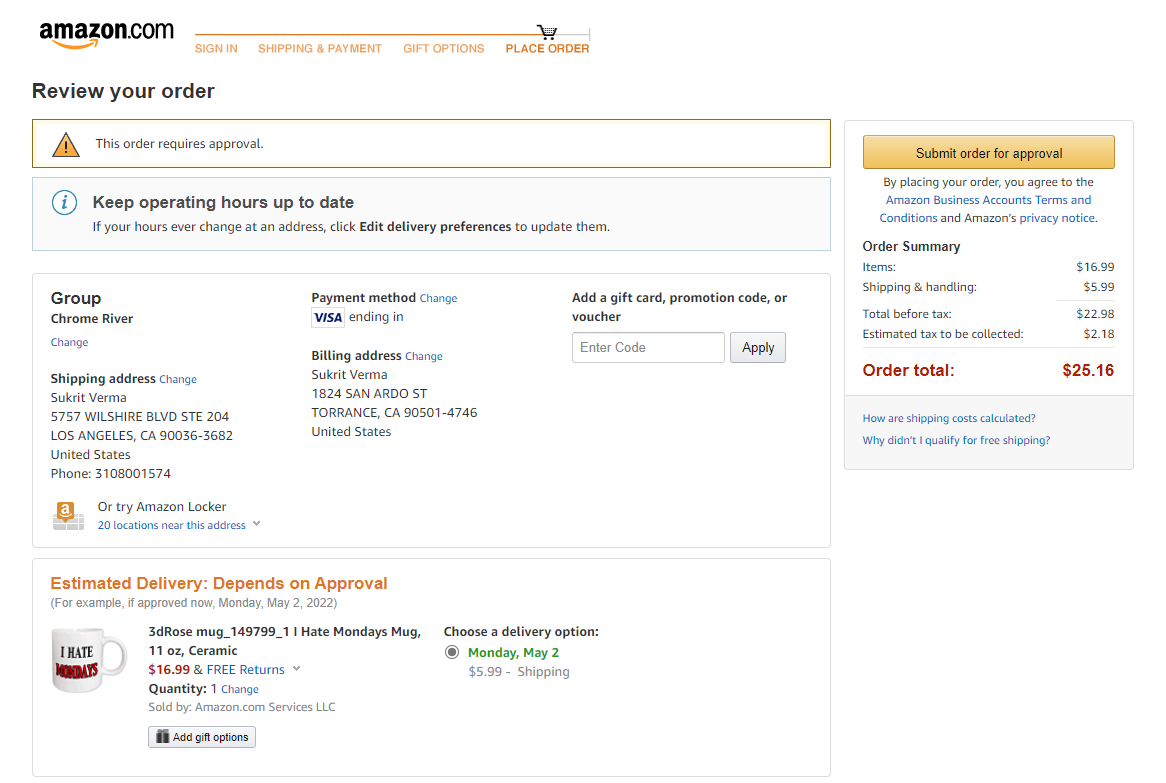Screen dimensions: 1166x783
Task: Go to Shipping & Payment step
Action: click(x=320, y=48)
